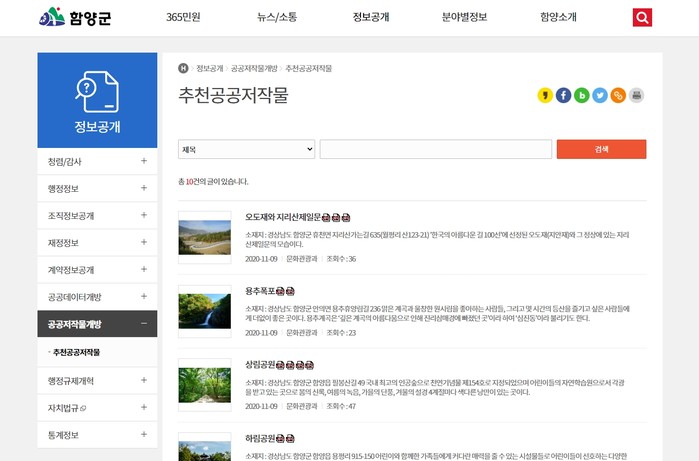Open the 365민원 top menu
The height and width of the screenshot is (461, 699).
point(184,17)
